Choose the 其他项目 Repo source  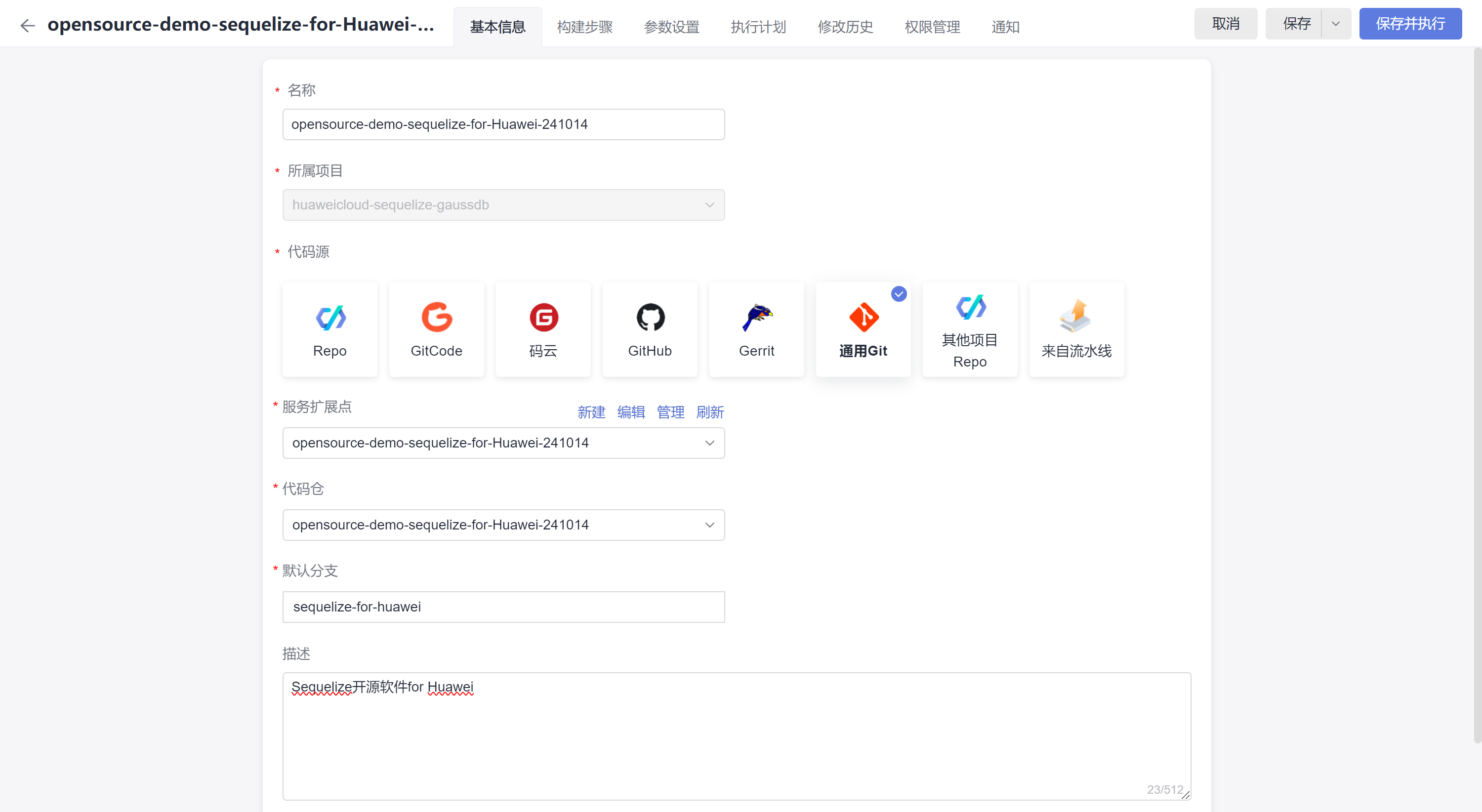[x=969, y=329]
